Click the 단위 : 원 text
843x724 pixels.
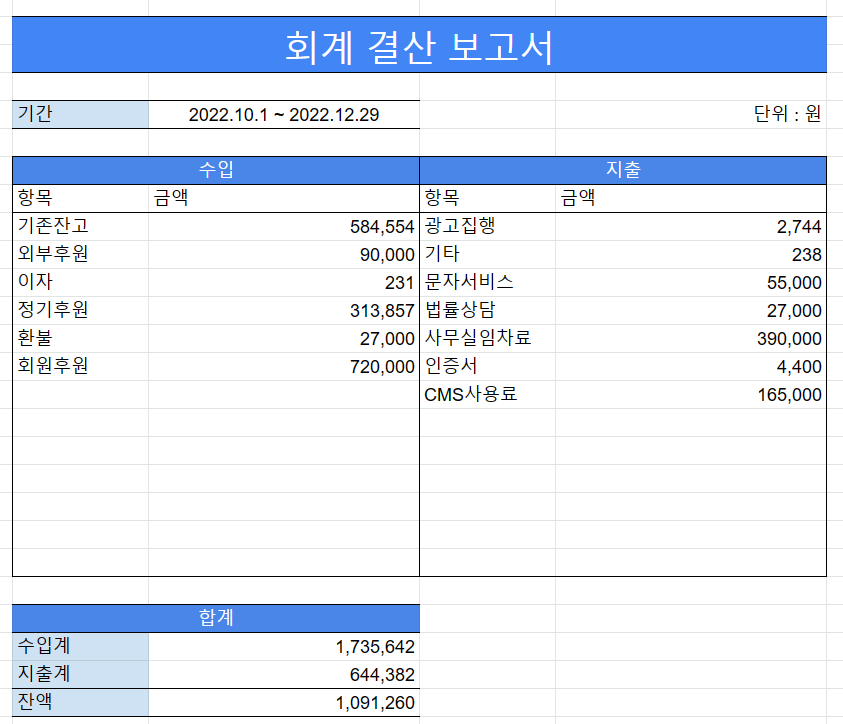[787, 114]
